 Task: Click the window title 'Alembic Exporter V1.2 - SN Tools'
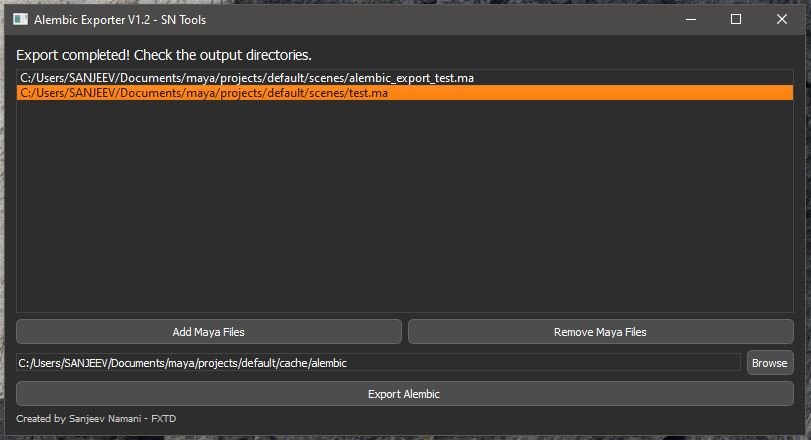120,20
